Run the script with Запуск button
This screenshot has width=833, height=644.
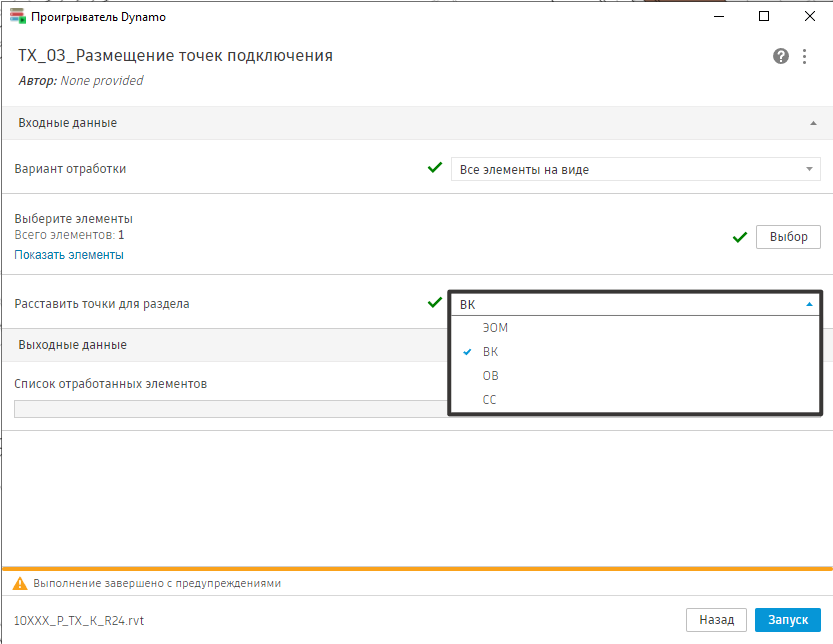pos(787,620)
